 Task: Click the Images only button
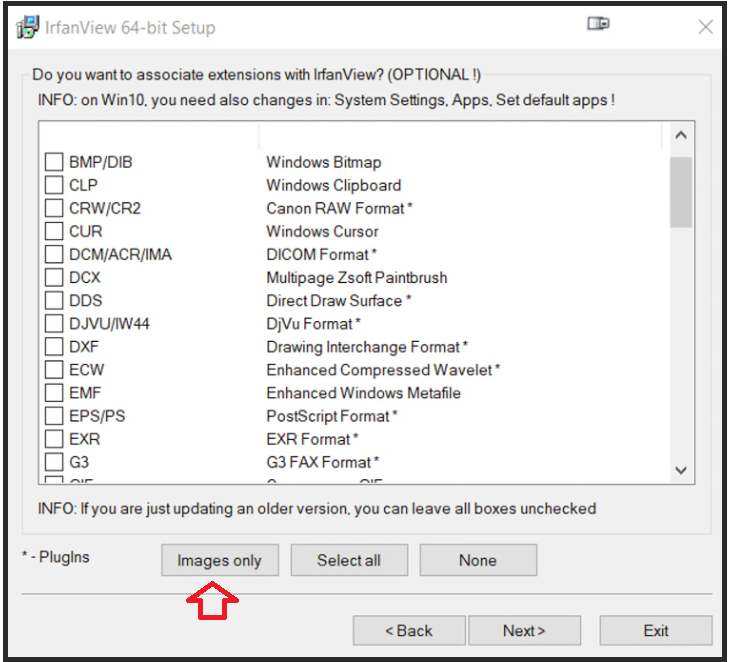pos(219,560)
